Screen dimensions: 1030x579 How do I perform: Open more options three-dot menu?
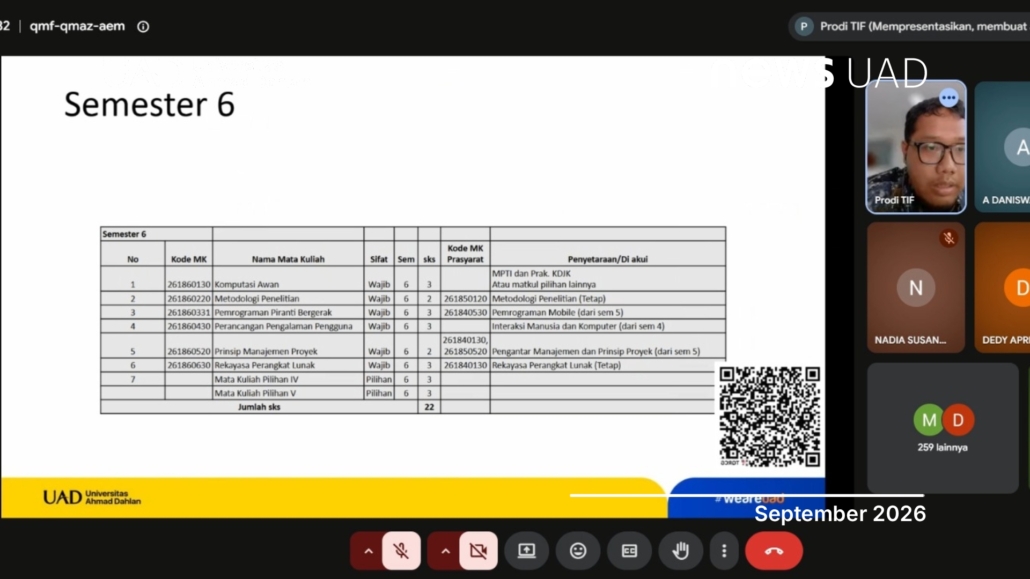point(724,551)
